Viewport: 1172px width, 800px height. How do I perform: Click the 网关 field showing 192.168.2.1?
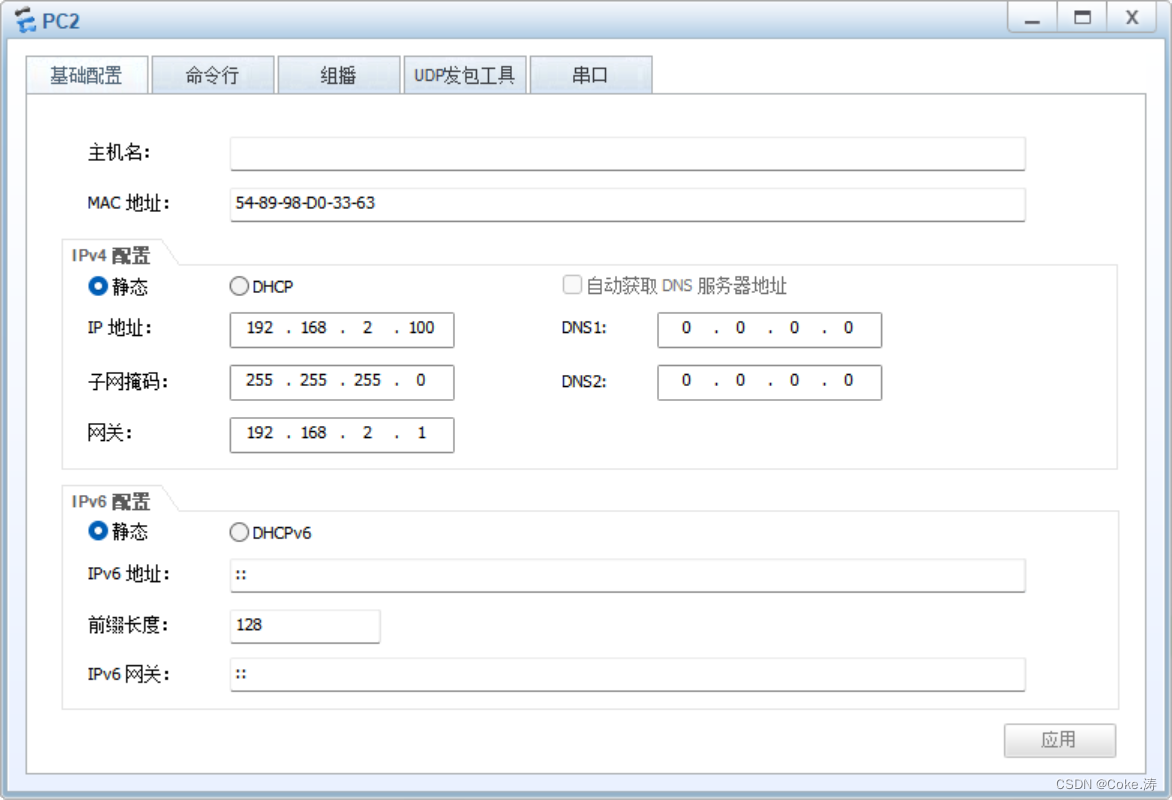pos(341,435)
